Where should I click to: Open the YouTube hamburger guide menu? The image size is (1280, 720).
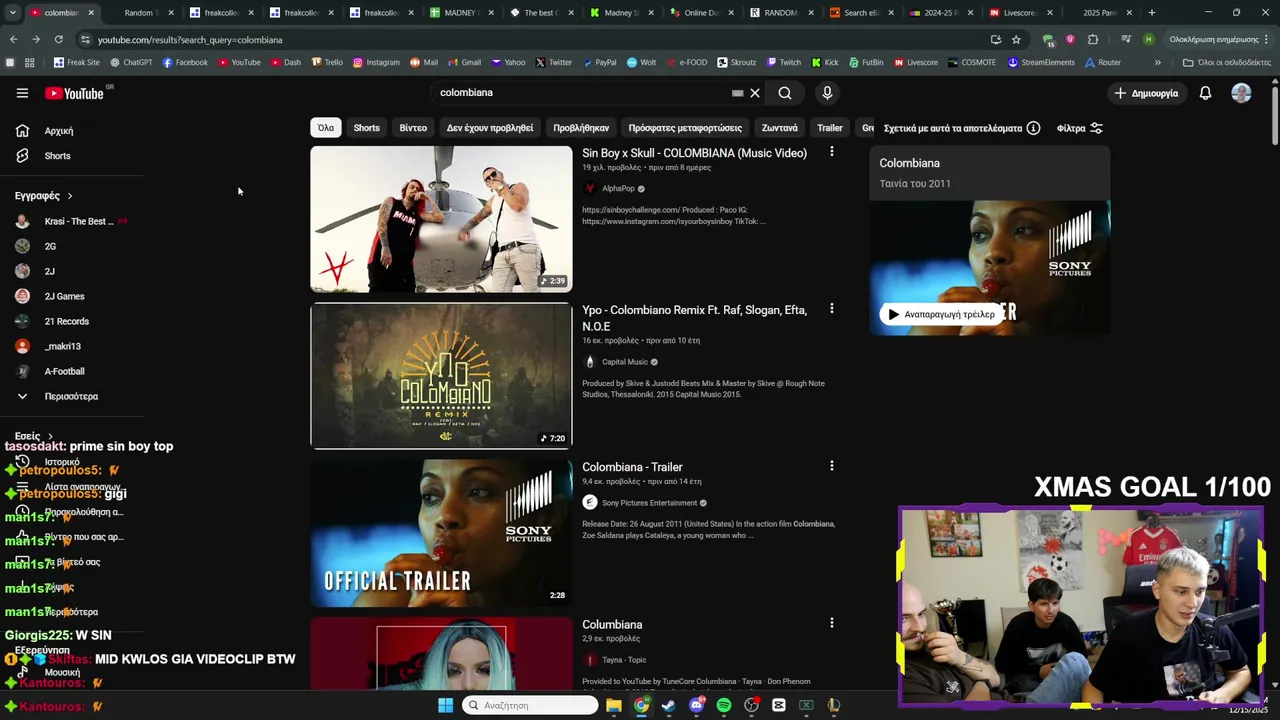[x=22, y=93]
